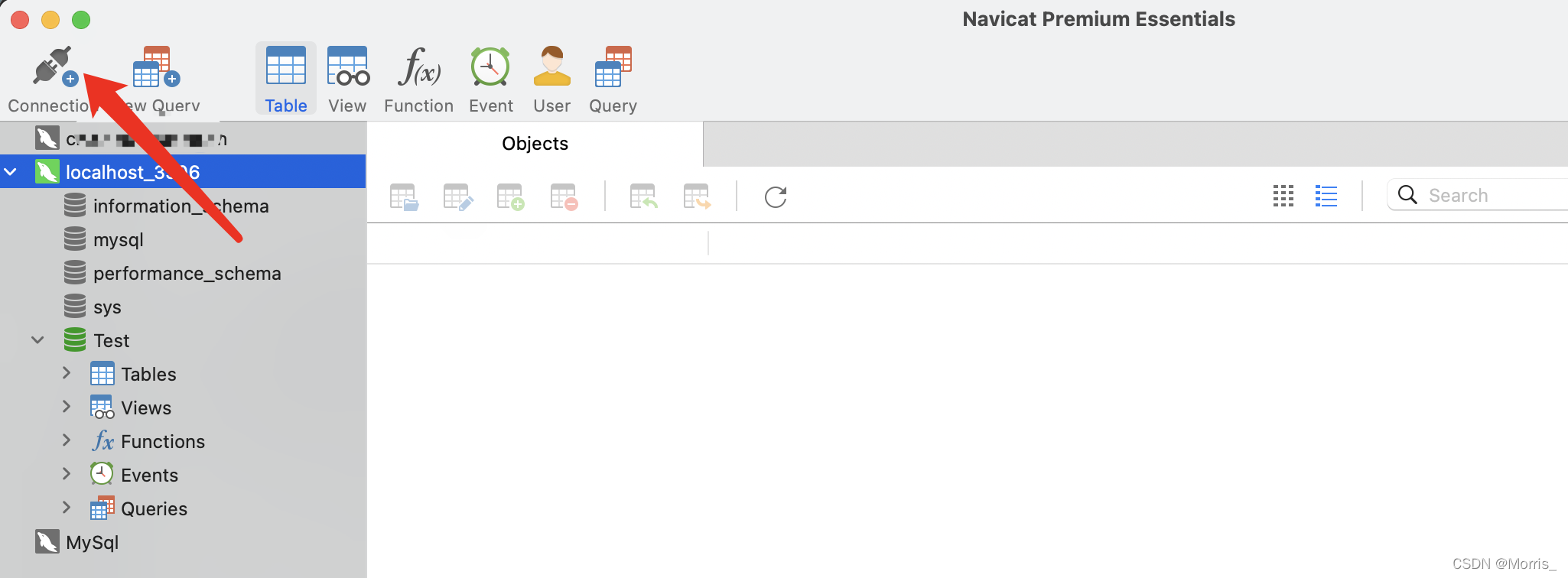
Task: Select Tables in the Test tree
Action: pos(148,374)
